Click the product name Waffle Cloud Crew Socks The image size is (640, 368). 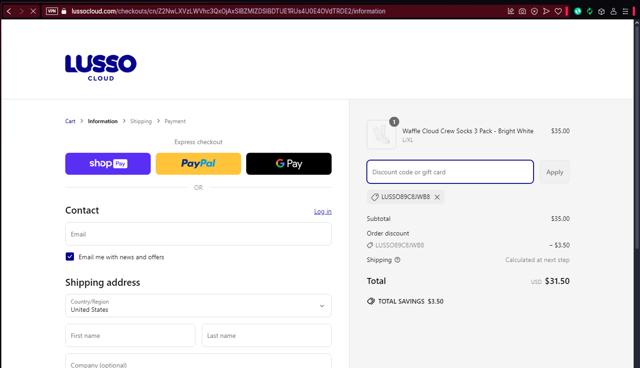(468, 131)
